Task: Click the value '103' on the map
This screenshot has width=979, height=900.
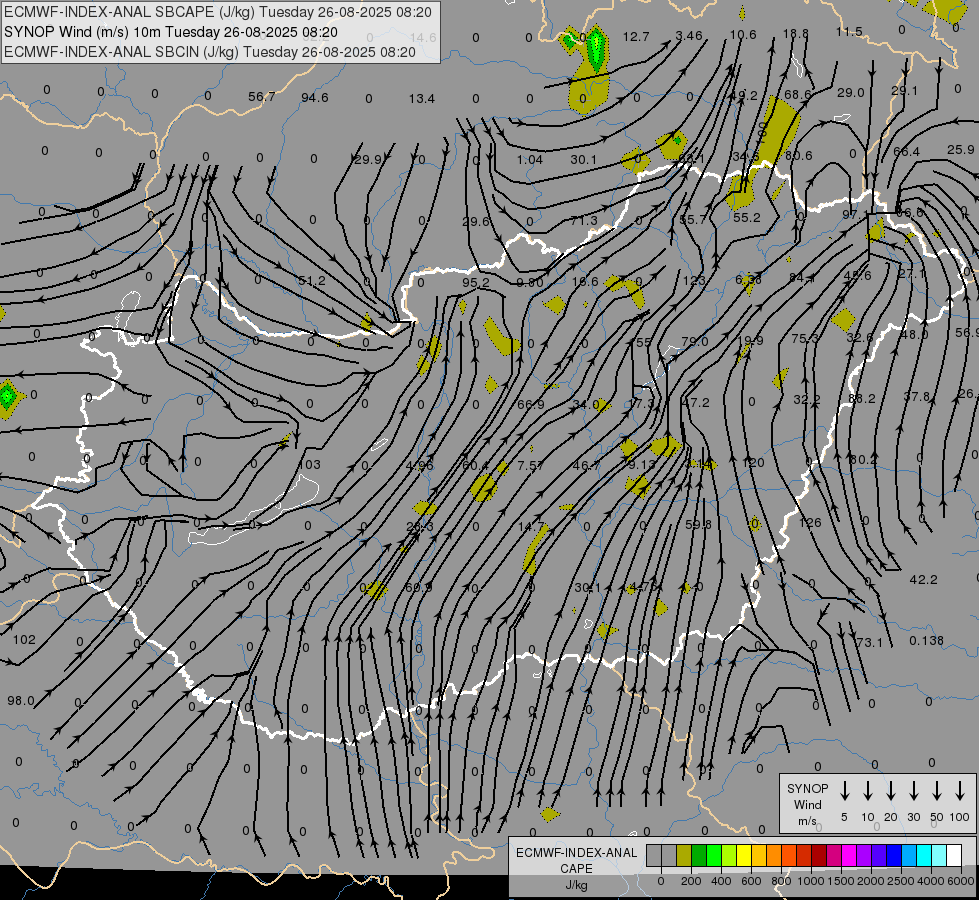Action: tap(310, 464)
